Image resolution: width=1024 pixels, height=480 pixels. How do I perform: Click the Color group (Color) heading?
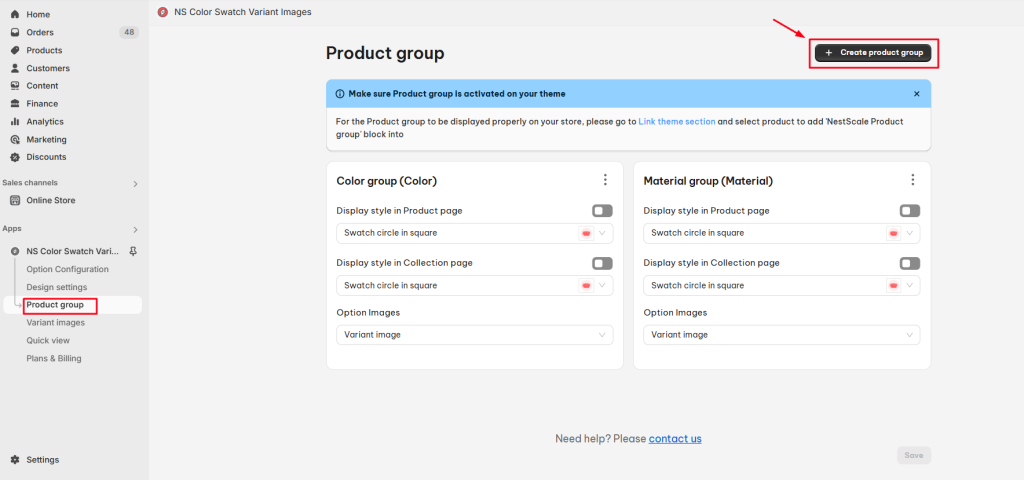click(x=387, y=181)
